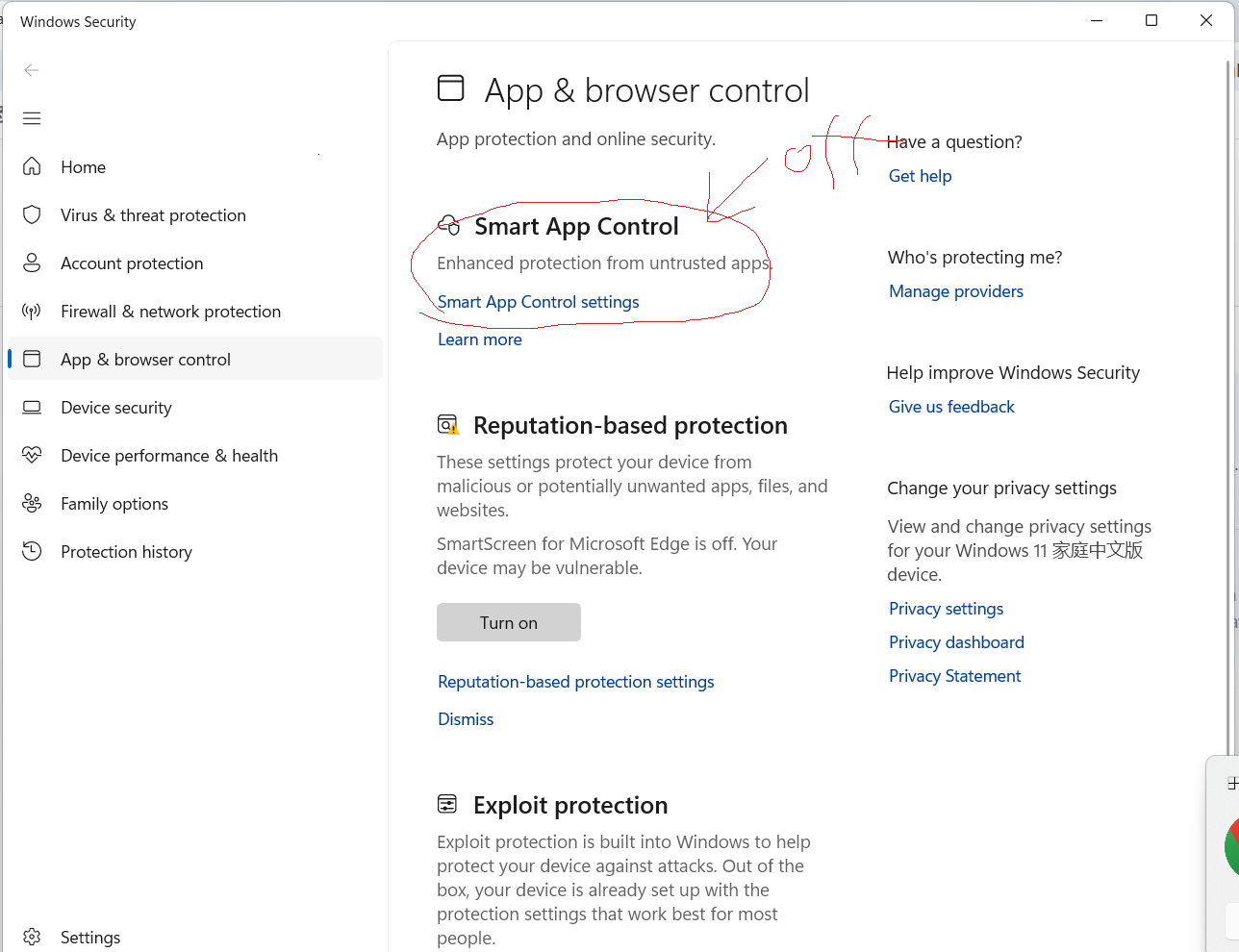Click Device performance & health heart icon

(32, 456)
